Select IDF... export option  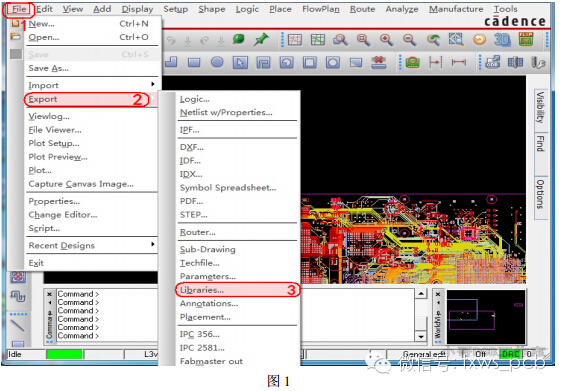[237, 161]
